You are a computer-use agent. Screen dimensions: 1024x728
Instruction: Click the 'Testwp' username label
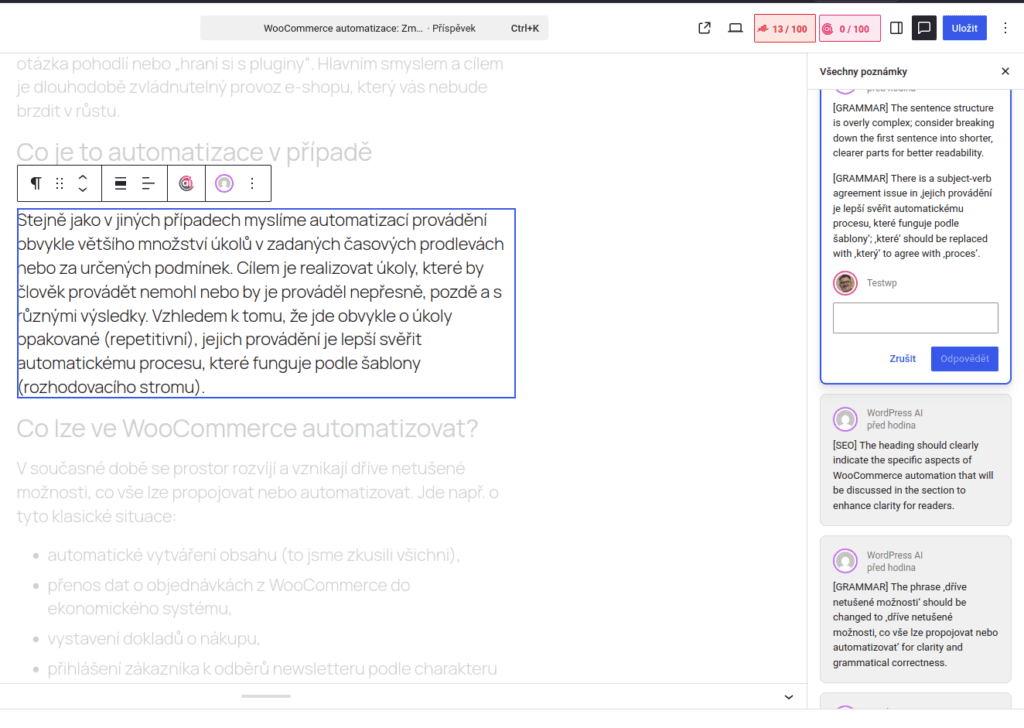(881, 283)
